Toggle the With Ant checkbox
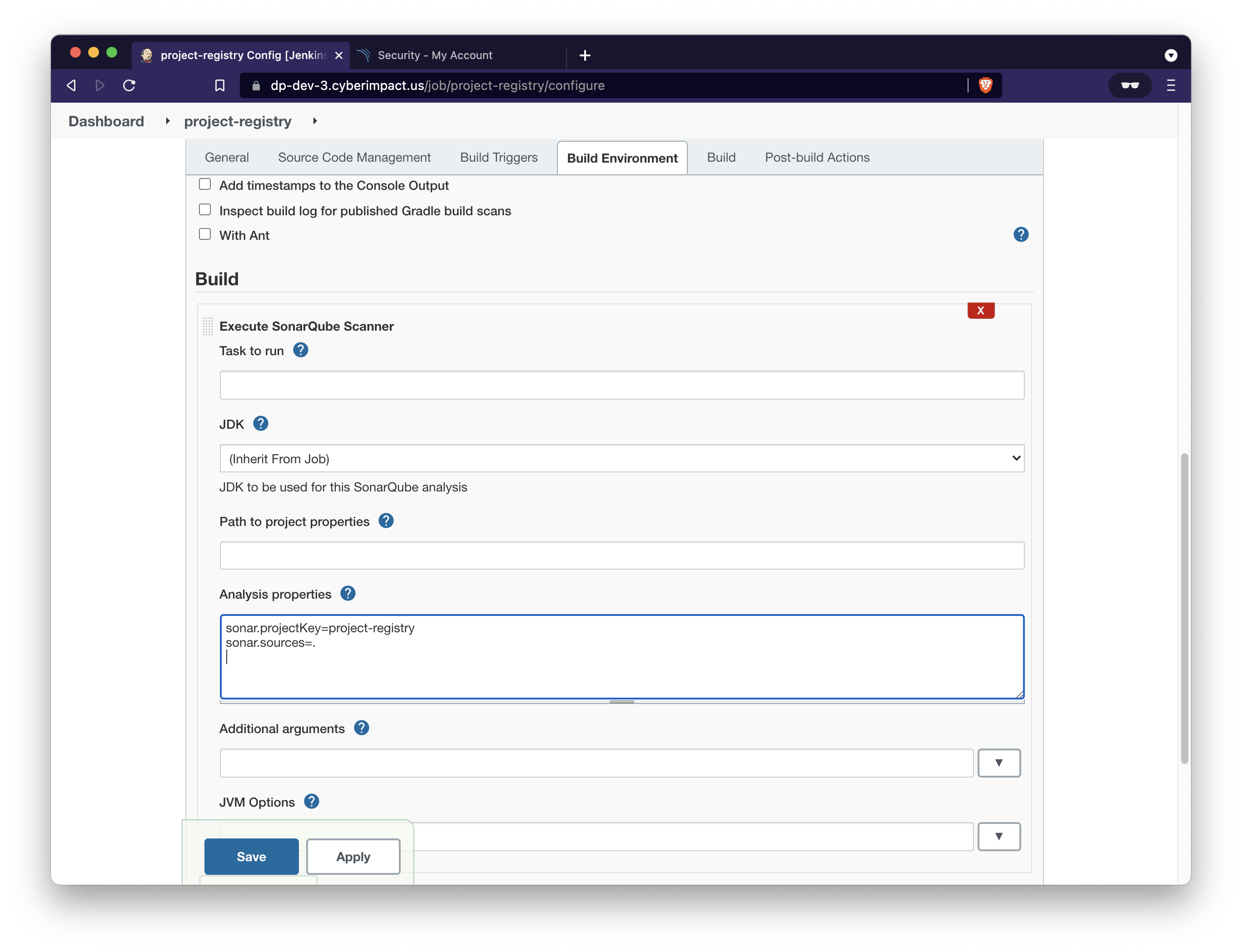Viewport: 1242px width, 952px height. pos(205,235)
